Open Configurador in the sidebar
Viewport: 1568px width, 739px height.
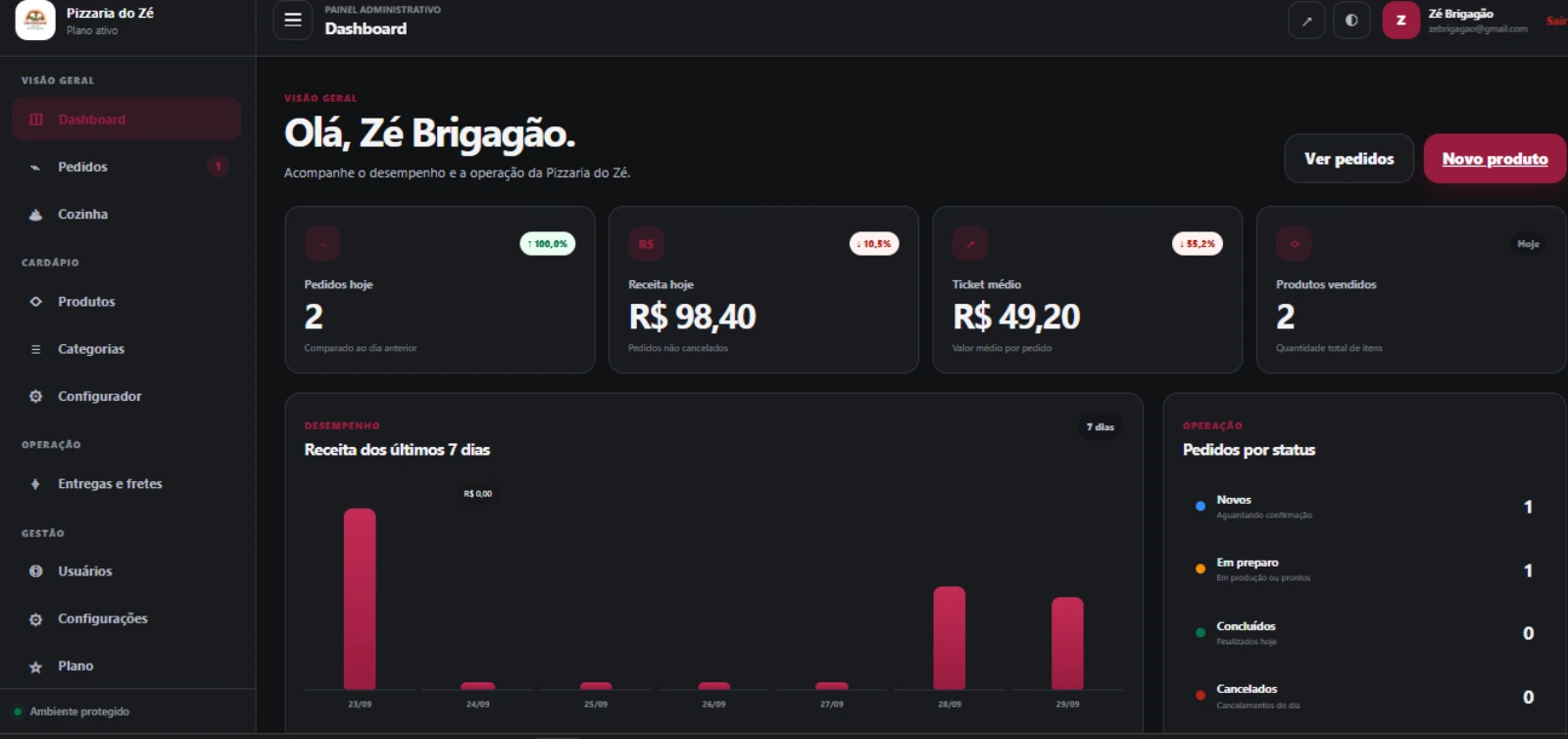126,396
